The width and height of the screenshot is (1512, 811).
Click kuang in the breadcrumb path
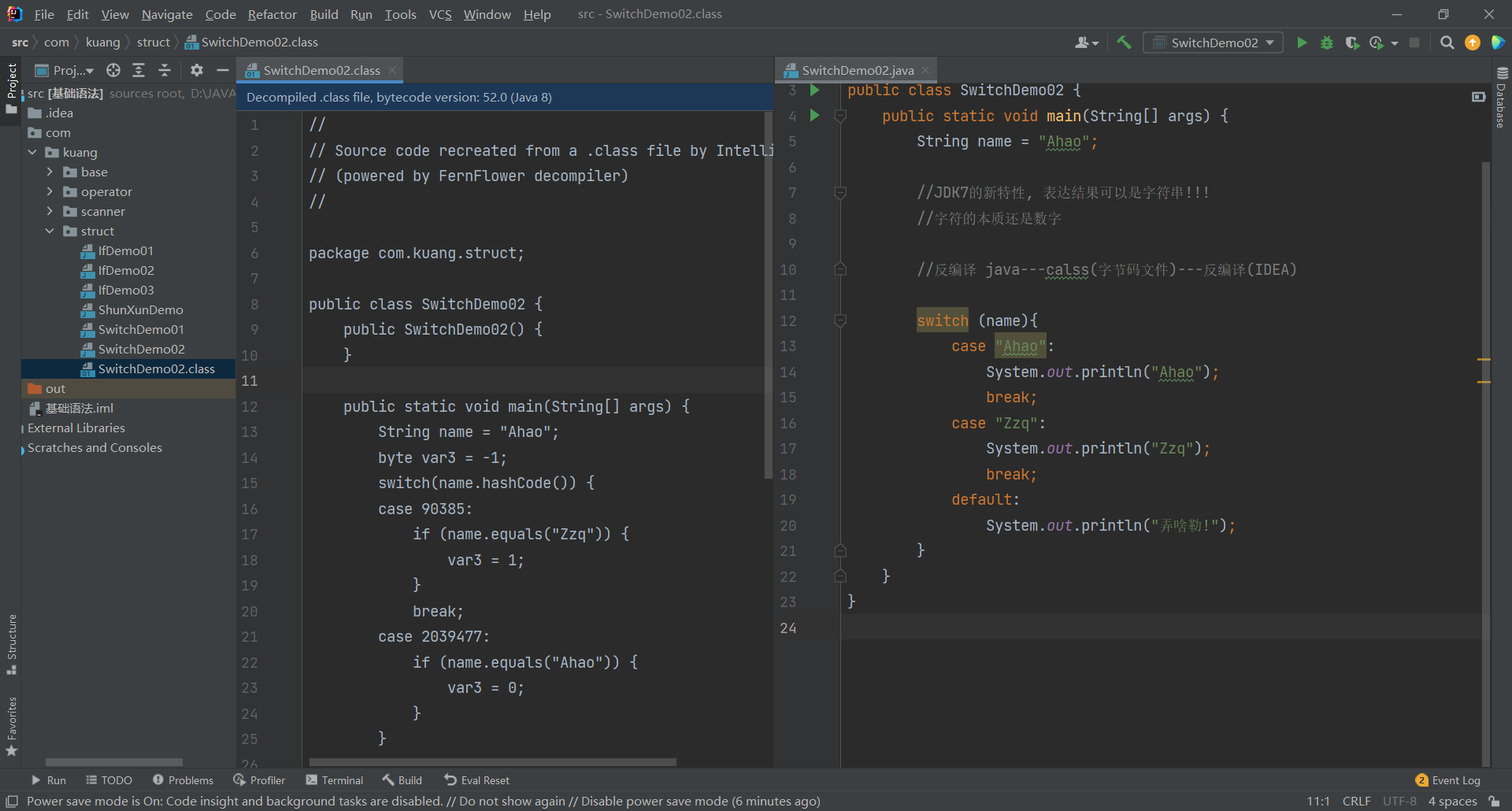103,42
